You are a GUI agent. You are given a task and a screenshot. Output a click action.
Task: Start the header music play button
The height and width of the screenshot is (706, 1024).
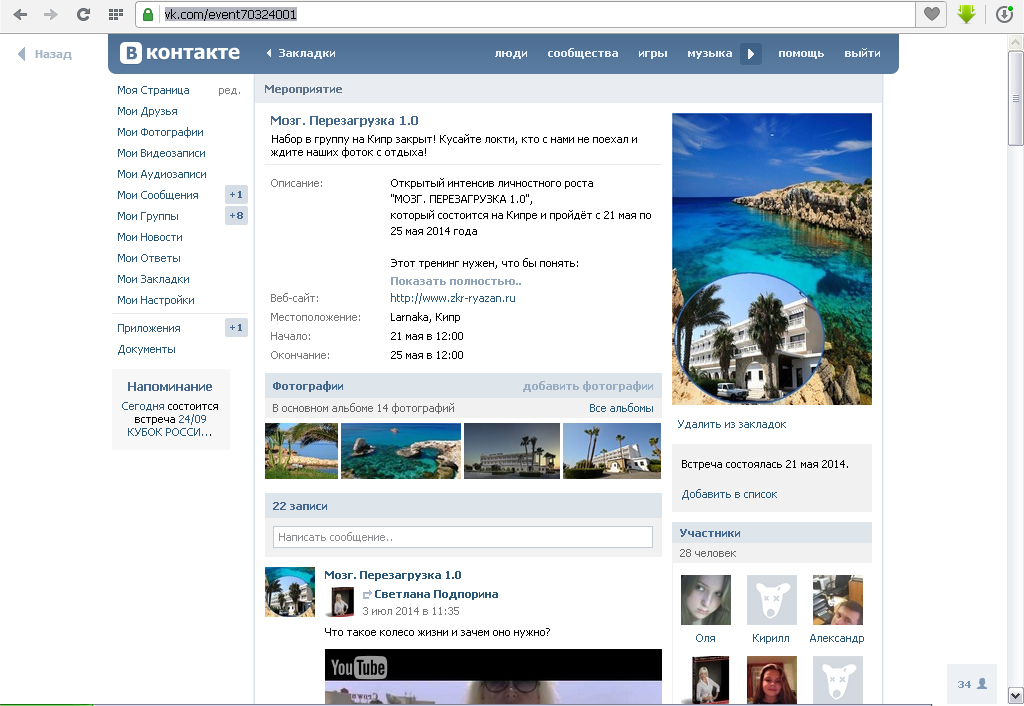(750, 54)
